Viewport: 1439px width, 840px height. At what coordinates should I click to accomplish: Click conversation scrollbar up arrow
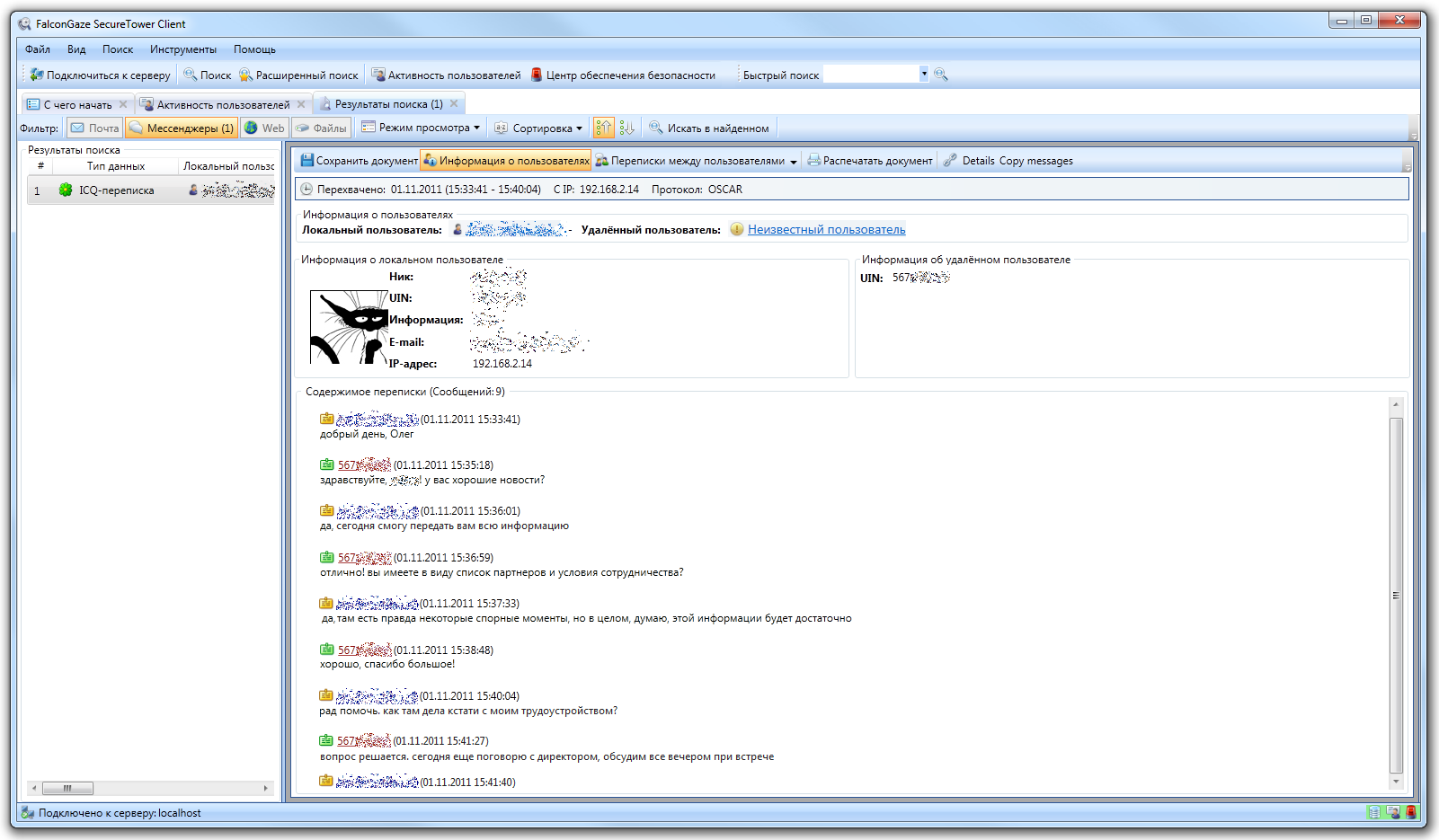click(x=1396, y=405)
